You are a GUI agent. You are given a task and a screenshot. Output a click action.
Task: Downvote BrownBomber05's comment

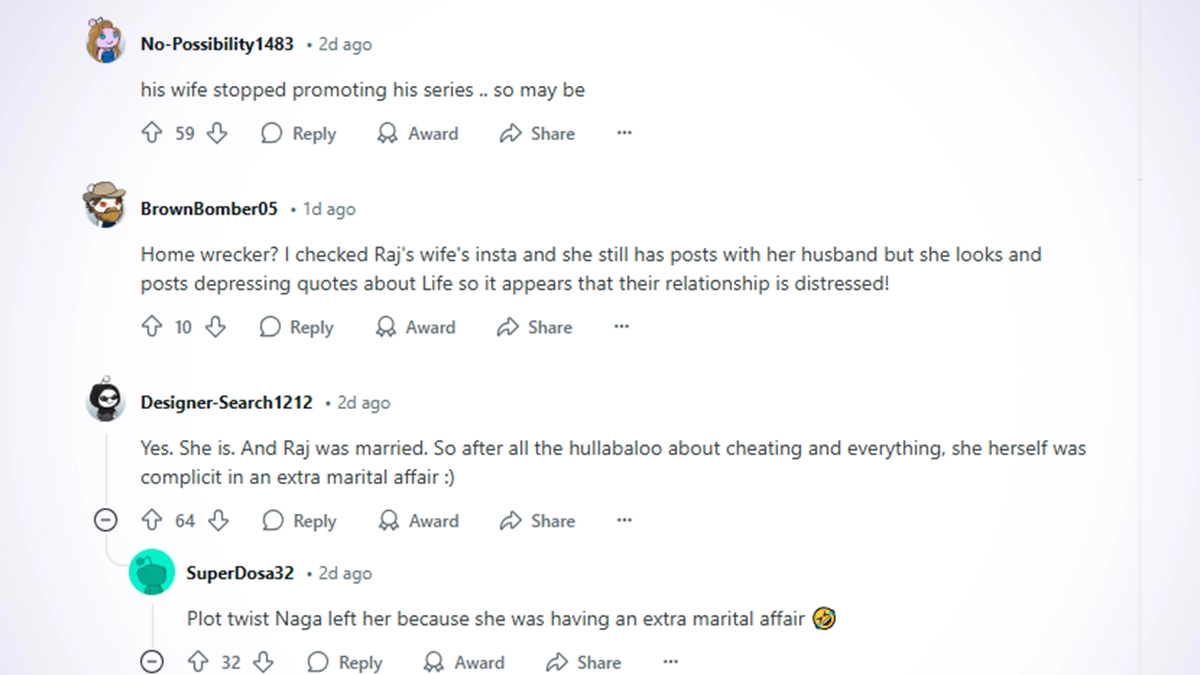[215, 327]
